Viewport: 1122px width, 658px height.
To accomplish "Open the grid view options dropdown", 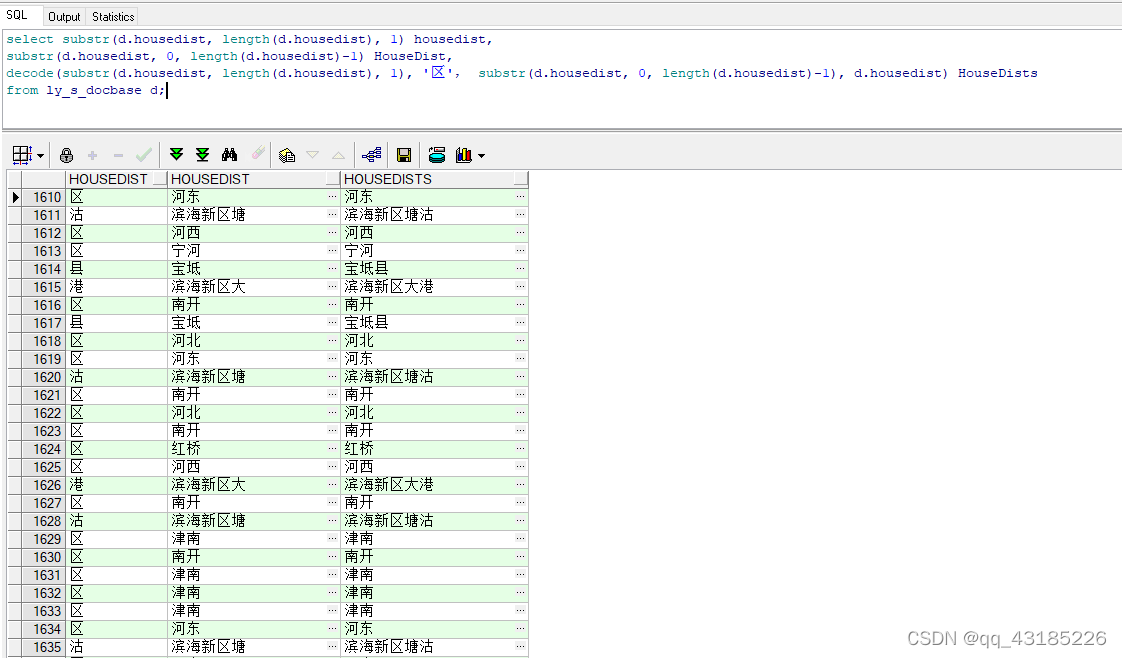I will [42, 155].
